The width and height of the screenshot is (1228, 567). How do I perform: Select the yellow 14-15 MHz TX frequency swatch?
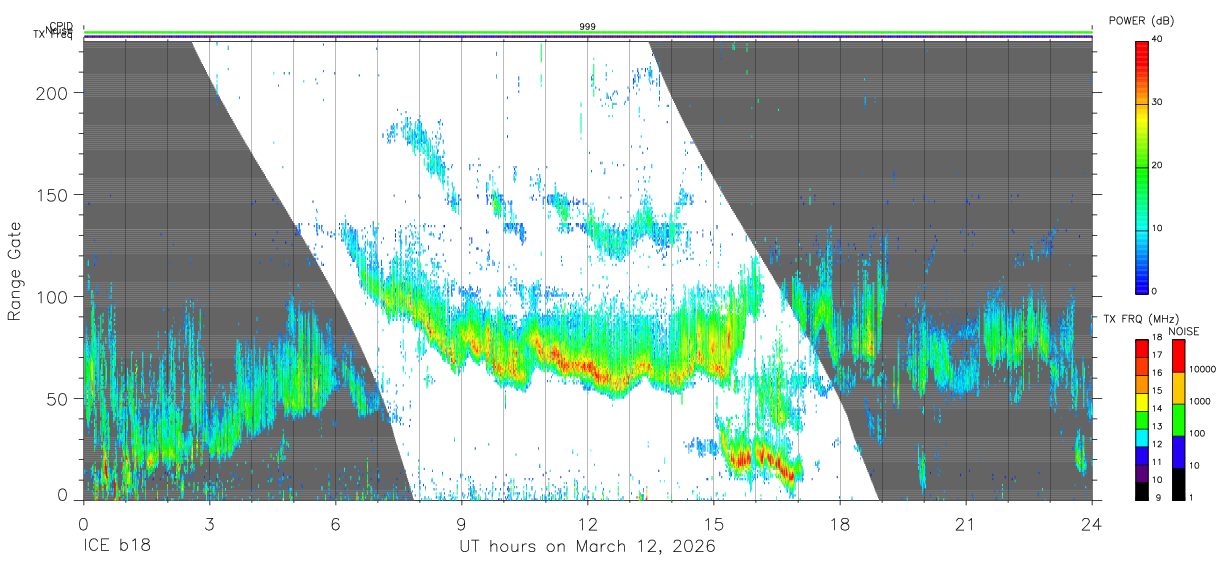coord(1141,400)
